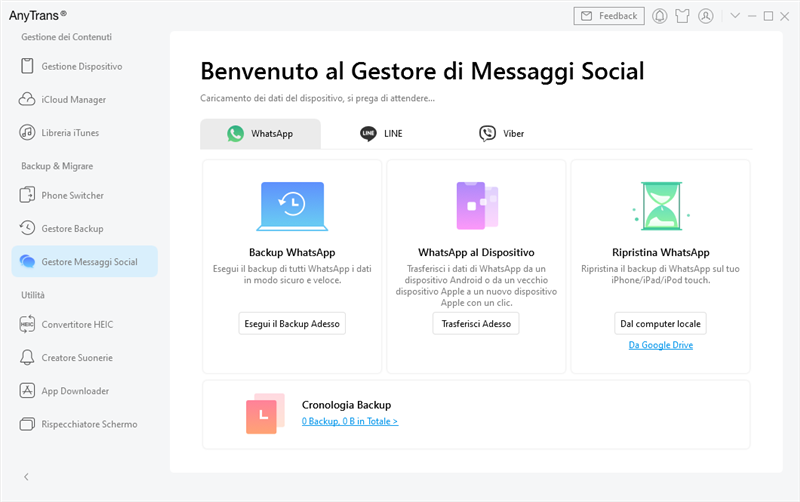Click the iCloud Manager cloud icon

coord(27,99)
